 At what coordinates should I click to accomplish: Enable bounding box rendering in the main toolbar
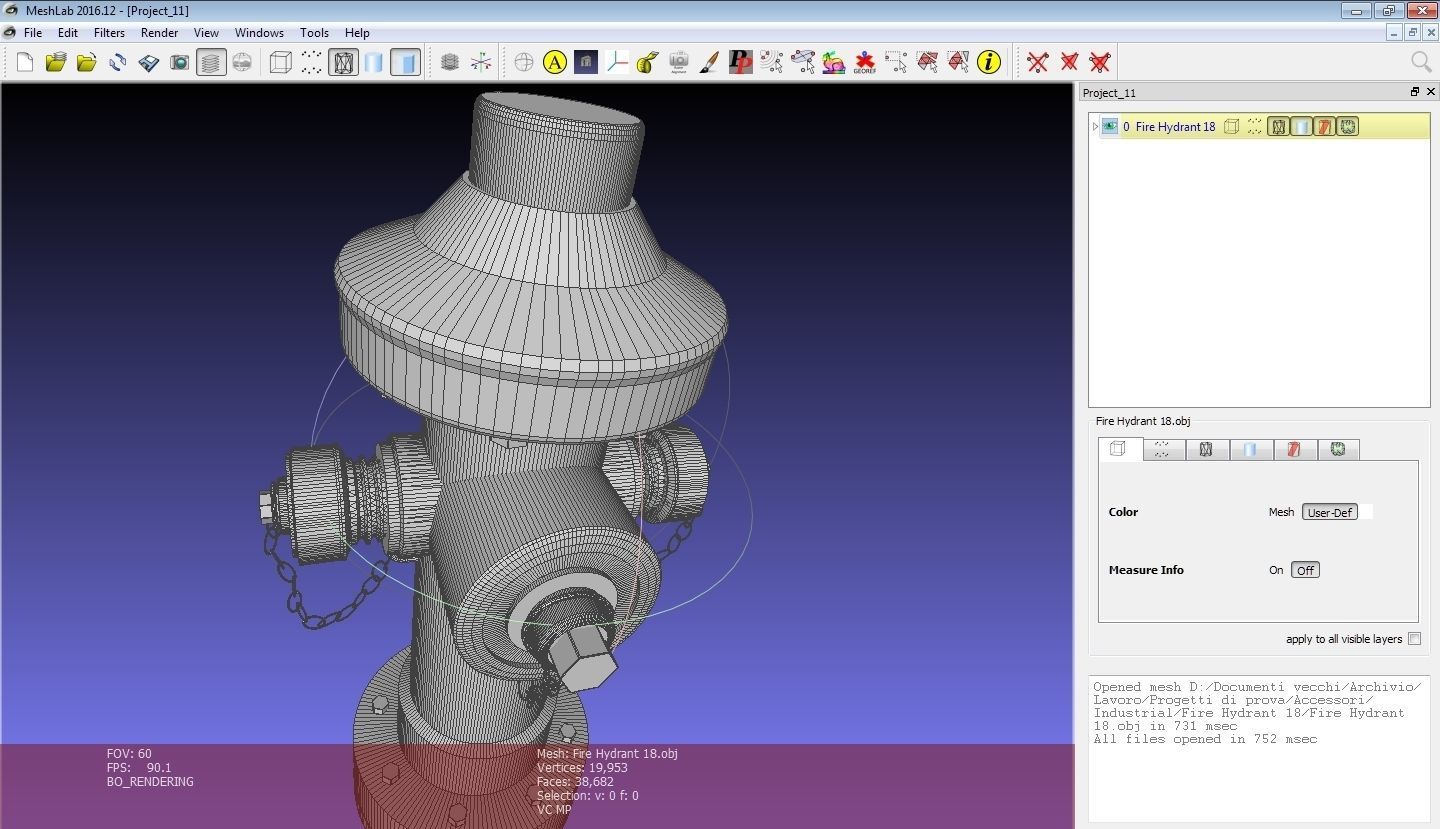click(x=281, y=62)
